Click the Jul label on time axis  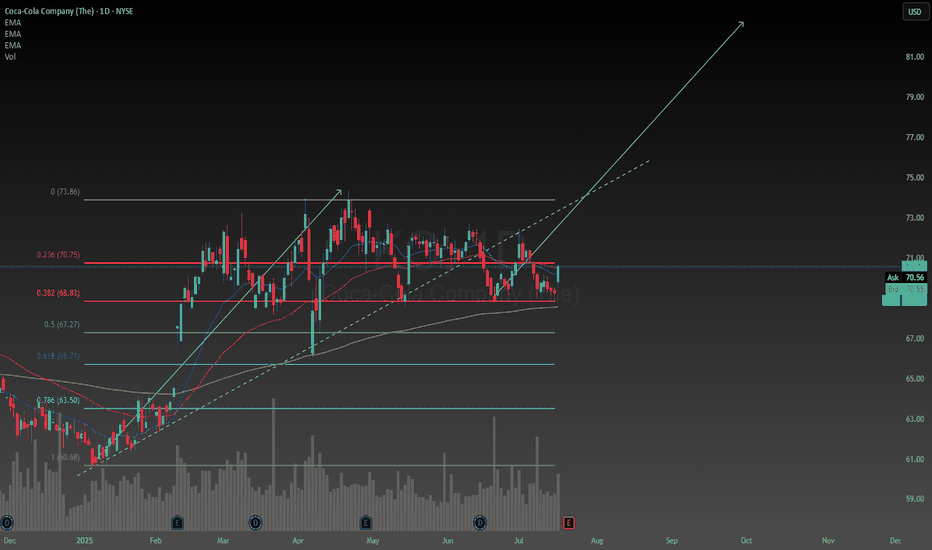[x=519, y=540]
